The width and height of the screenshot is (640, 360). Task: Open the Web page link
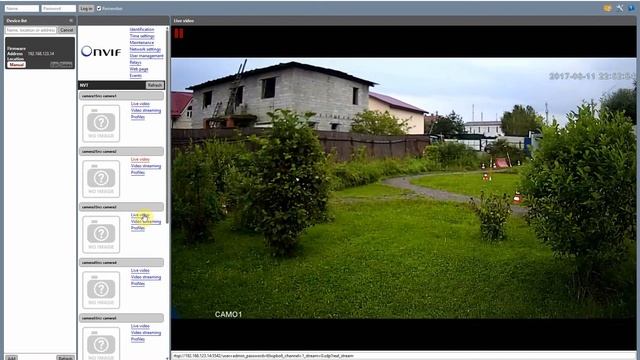click(x=139, y=69)
